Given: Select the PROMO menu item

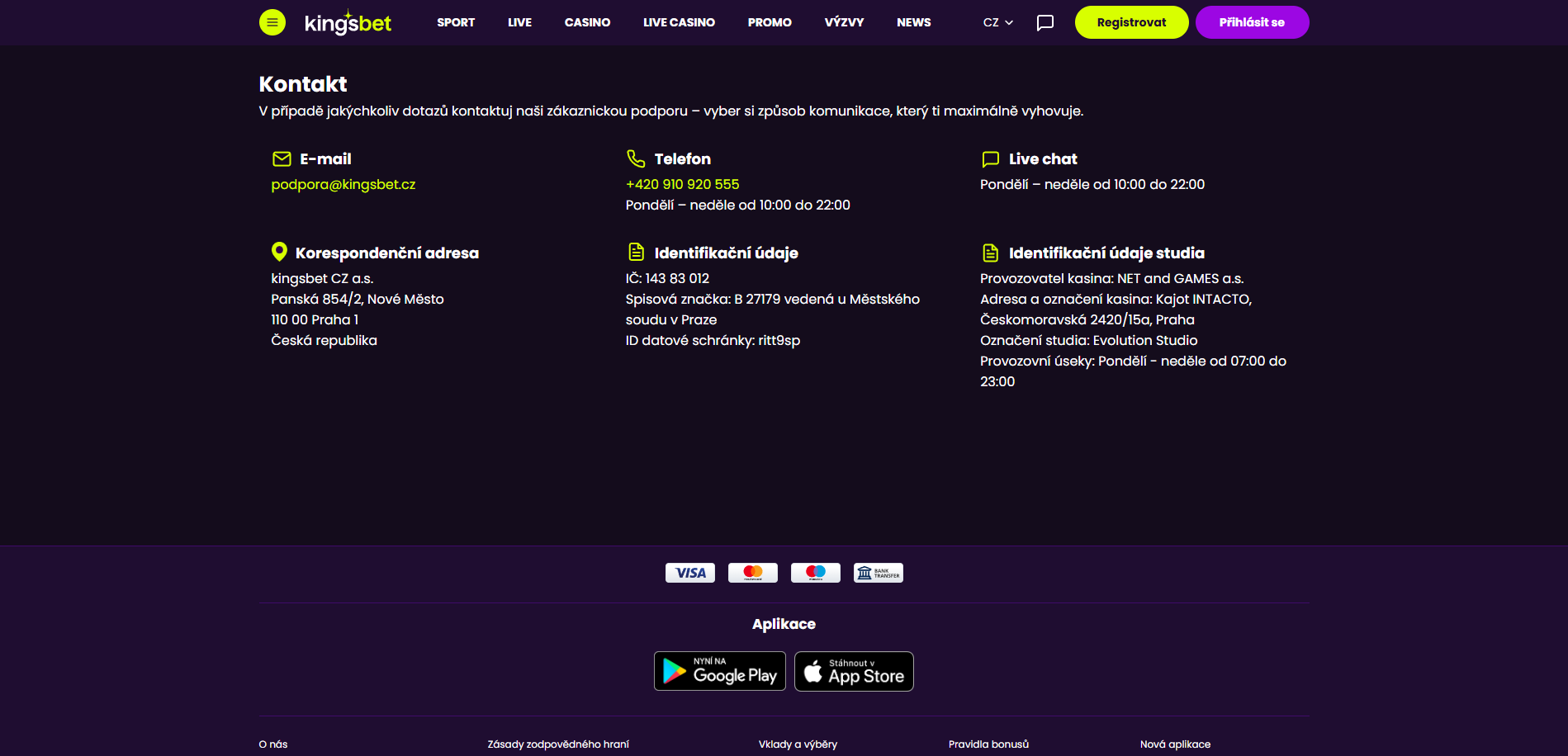Looking at the screenshot, I should (x=770, y=22).
